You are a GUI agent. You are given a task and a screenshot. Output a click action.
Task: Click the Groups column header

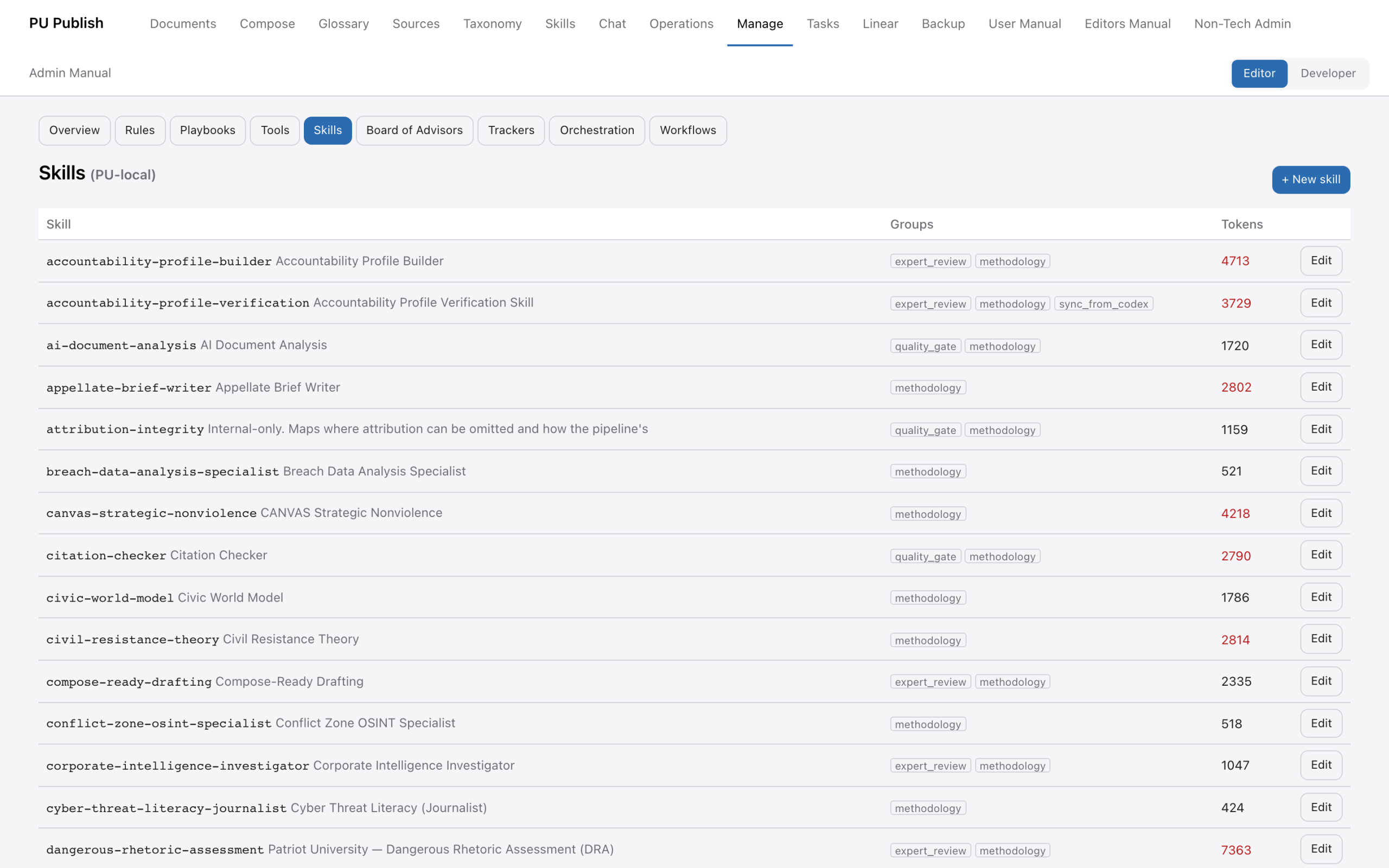point(912,224)
